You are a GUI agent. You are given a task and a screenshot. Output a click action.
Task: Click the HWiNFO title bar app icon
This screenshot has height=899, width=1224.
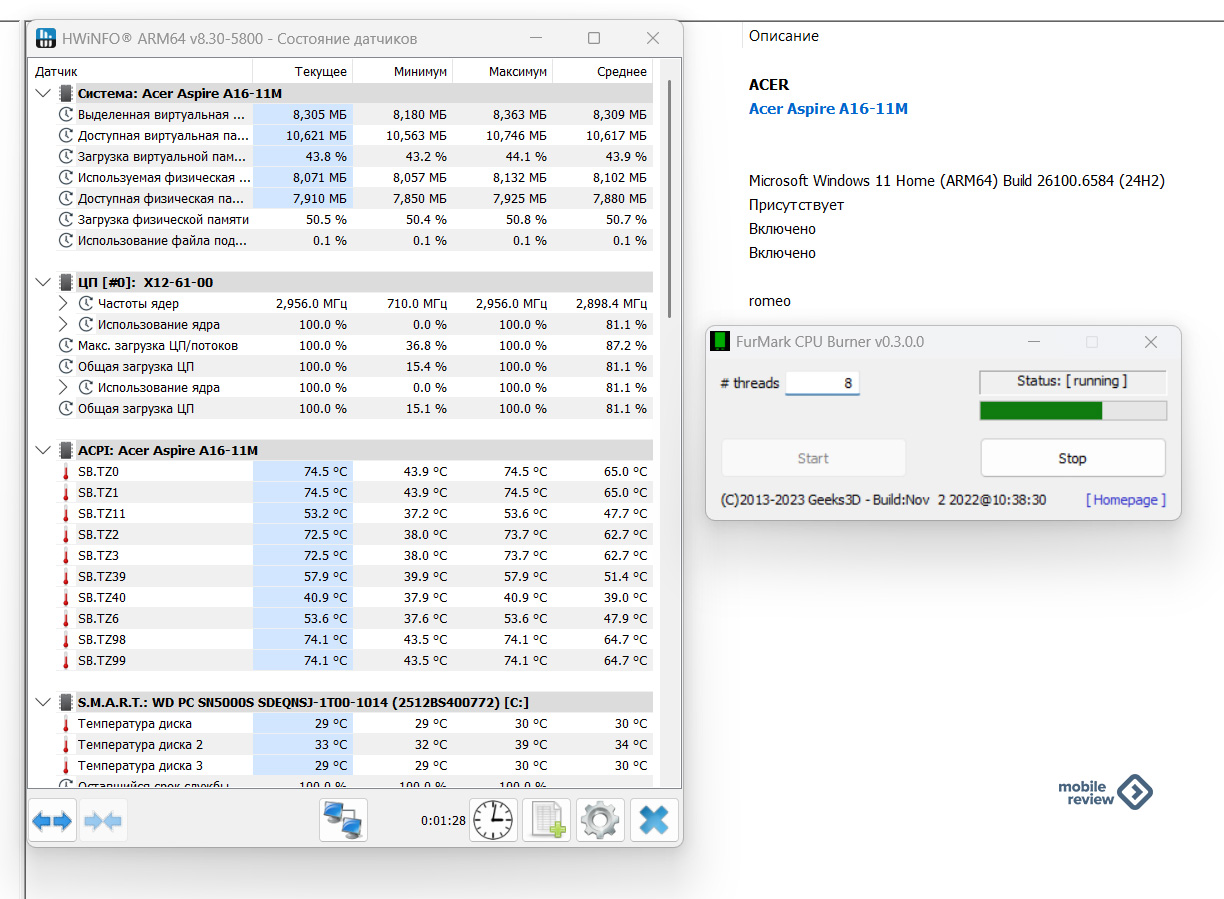click(x=47, y=38)
